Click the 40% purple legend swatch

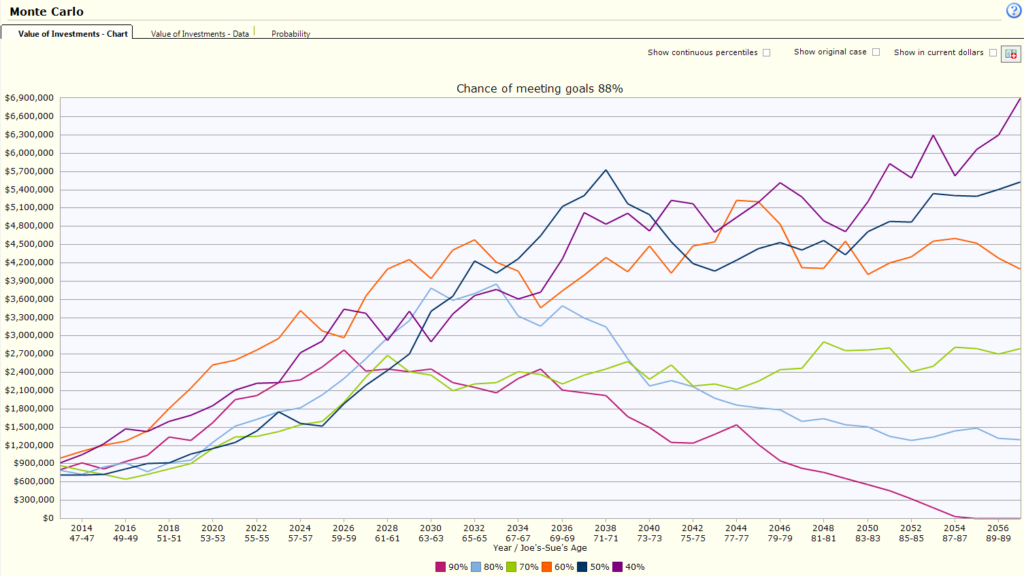point(617,567)
